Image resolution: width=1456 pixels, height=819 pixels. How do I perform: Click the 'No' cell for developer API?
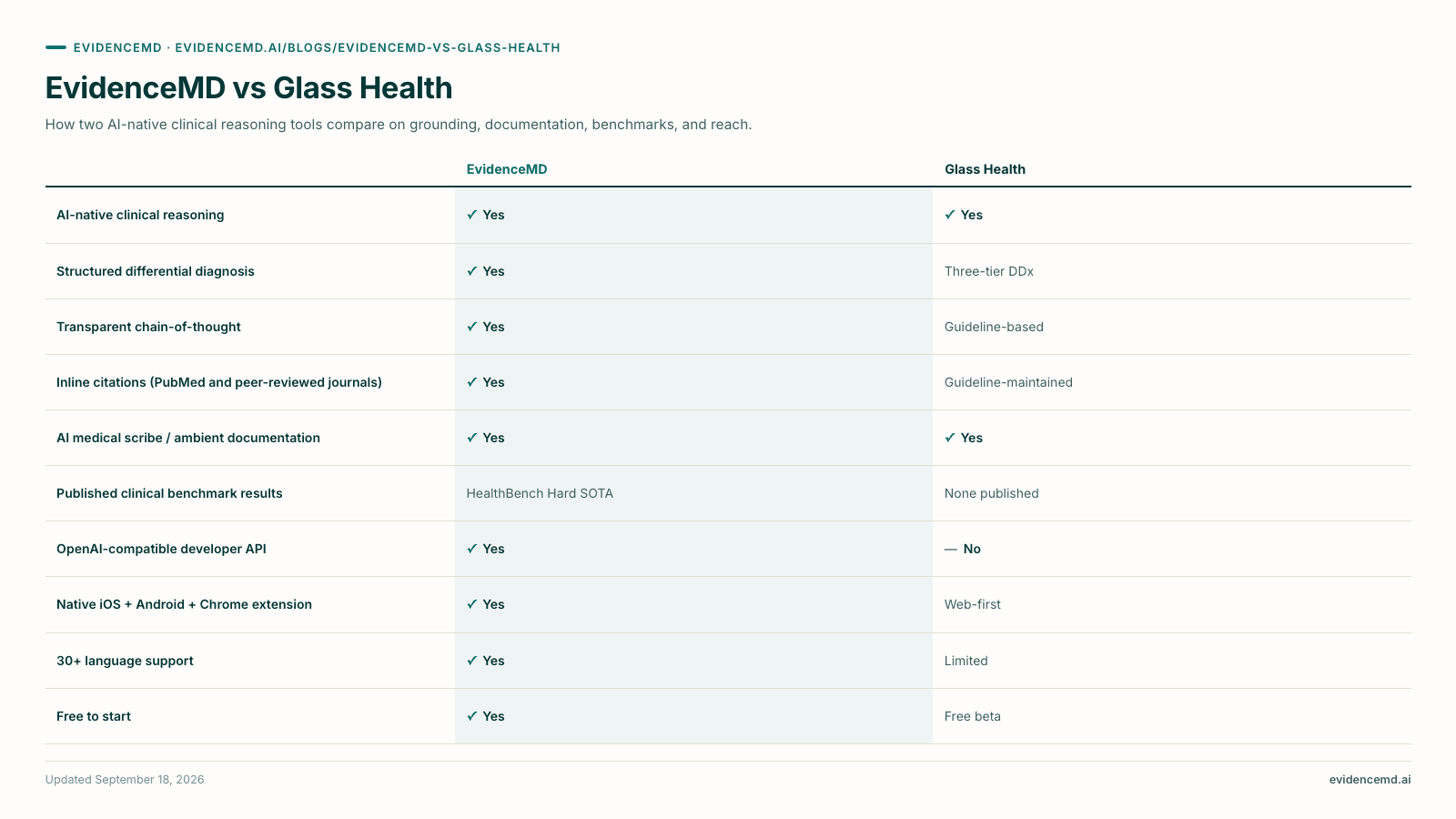coord(963,549)
